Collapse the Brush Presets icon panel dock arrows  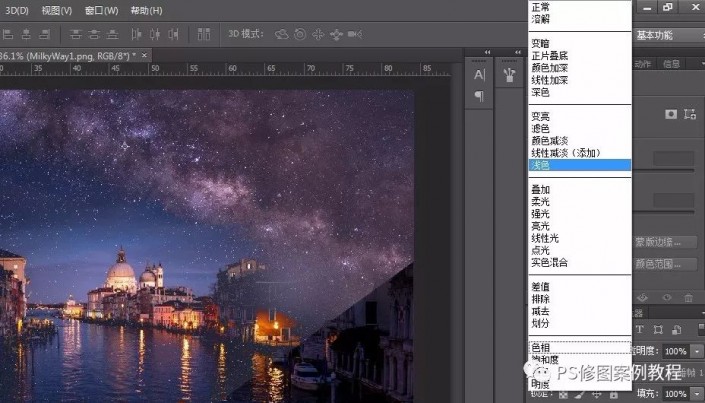click(518, 52)
